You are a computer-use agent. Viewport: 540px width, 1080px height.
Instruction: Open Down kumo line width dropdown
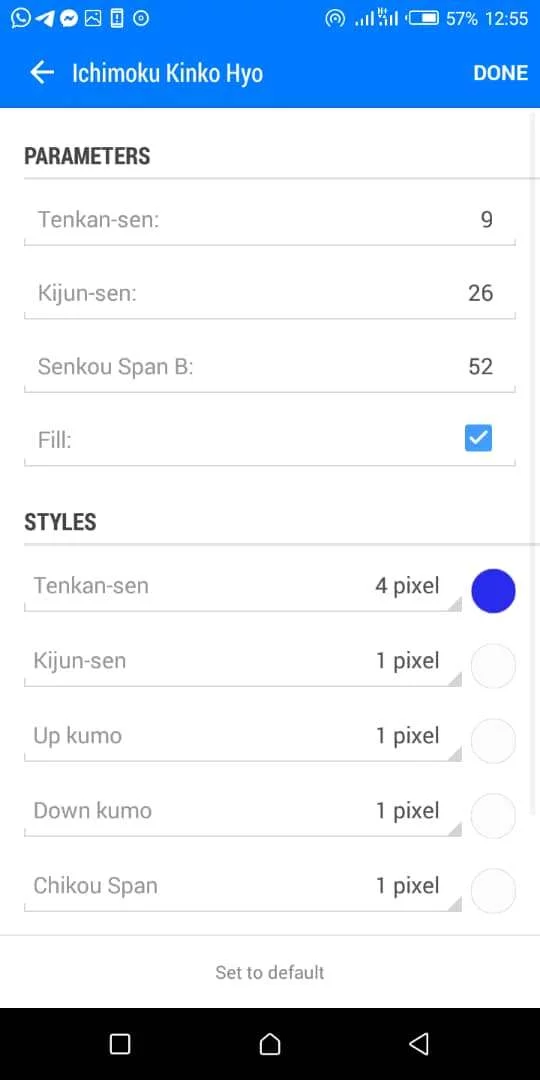click(242, 811)
